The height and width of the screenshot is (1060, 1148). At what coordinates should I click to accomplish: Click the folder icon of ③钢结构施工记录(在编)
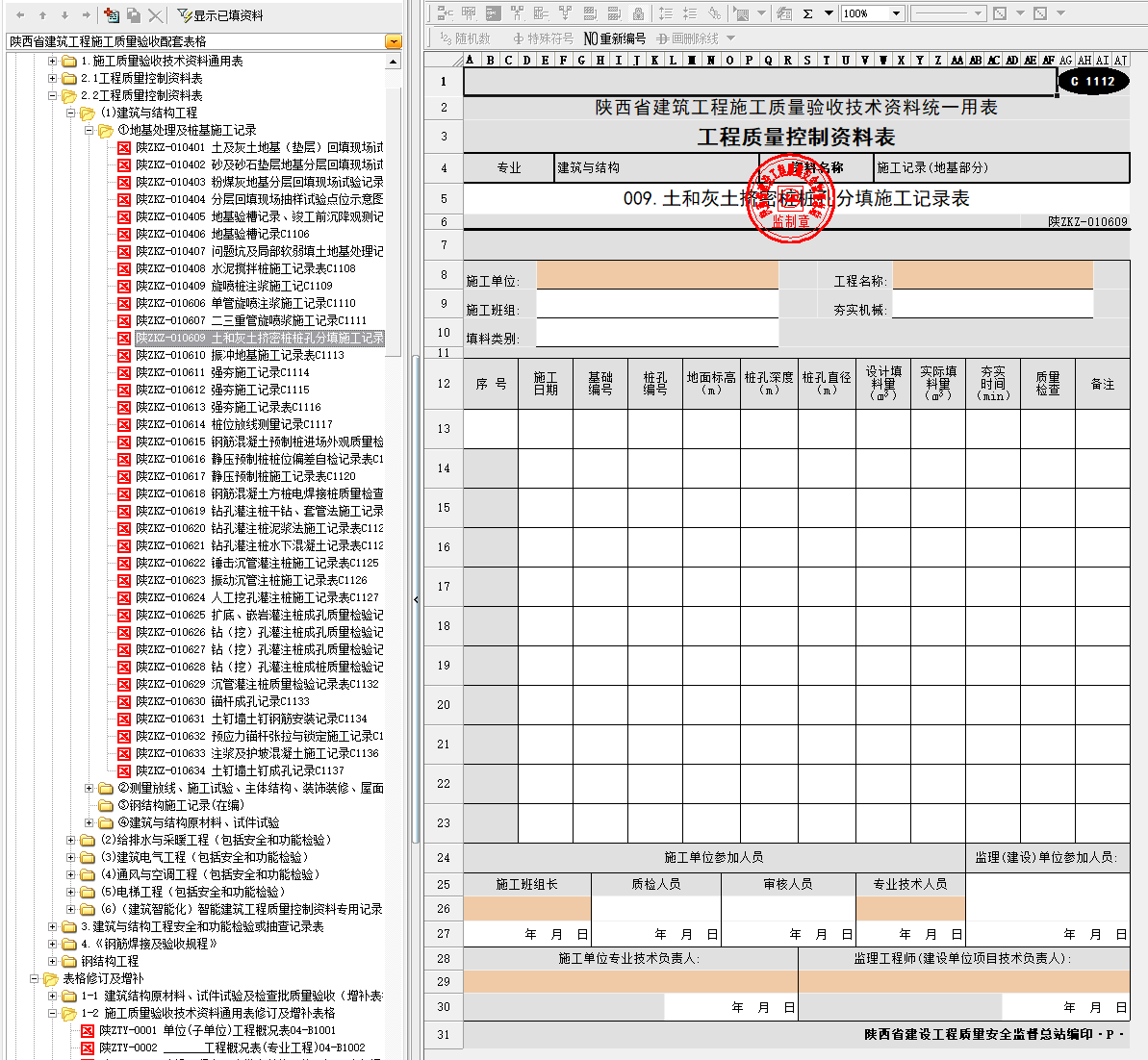click(x=106, y=805)
